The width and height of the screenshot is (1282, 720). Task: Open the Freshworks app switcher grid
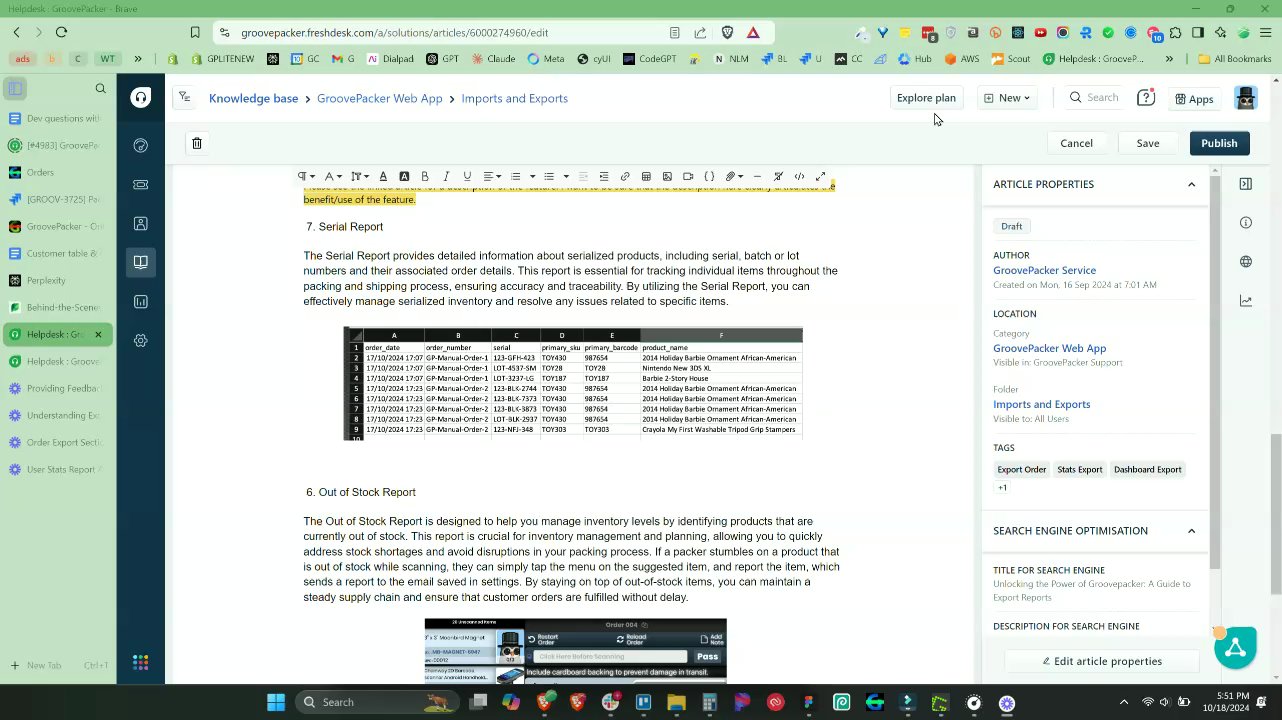click(x=141, y=662)
